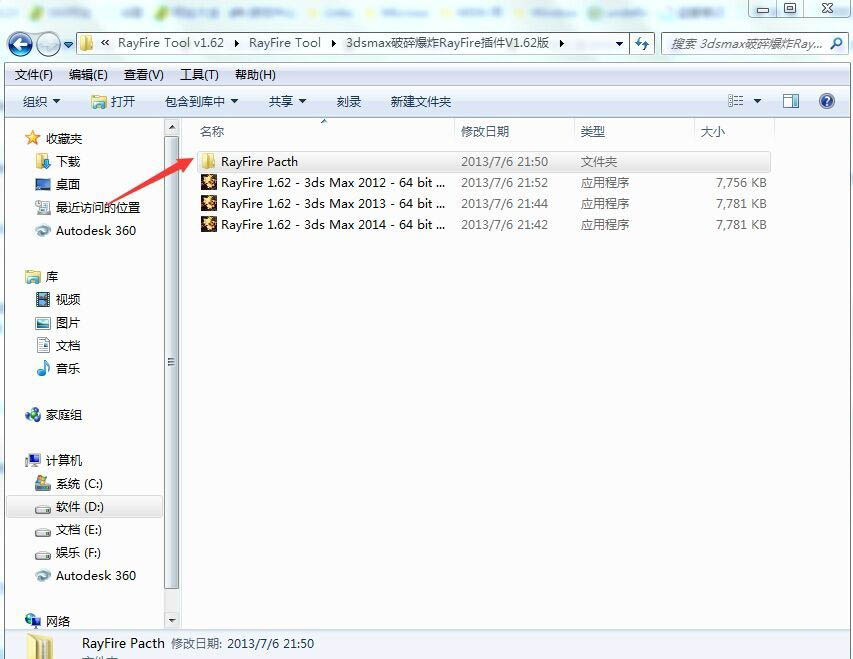This screenshot has height=659, width=853.
Task: Open the 图片 library
Action: (x=67, y=323)
